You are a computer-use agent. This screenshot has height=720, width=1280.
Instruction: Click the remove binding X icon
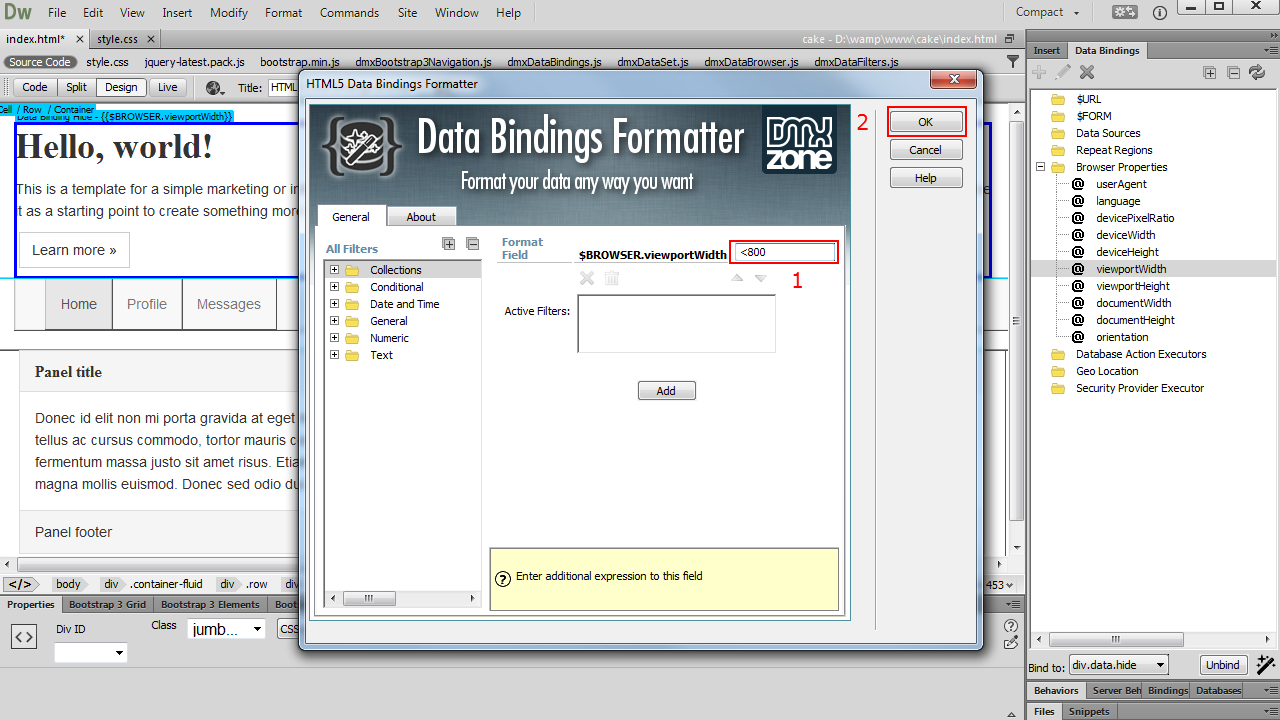[1087, 72]
